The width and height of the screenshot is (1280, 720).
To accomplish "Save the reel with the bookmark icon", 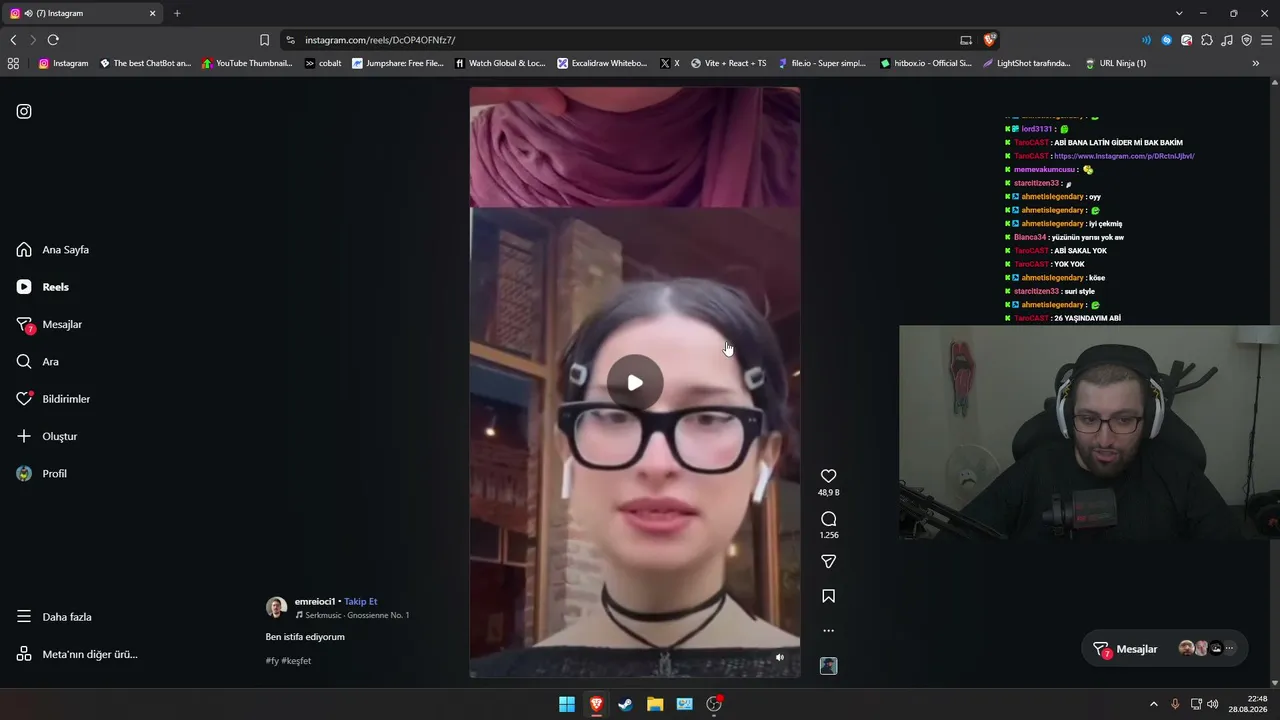I will click(x=828, y=596).
